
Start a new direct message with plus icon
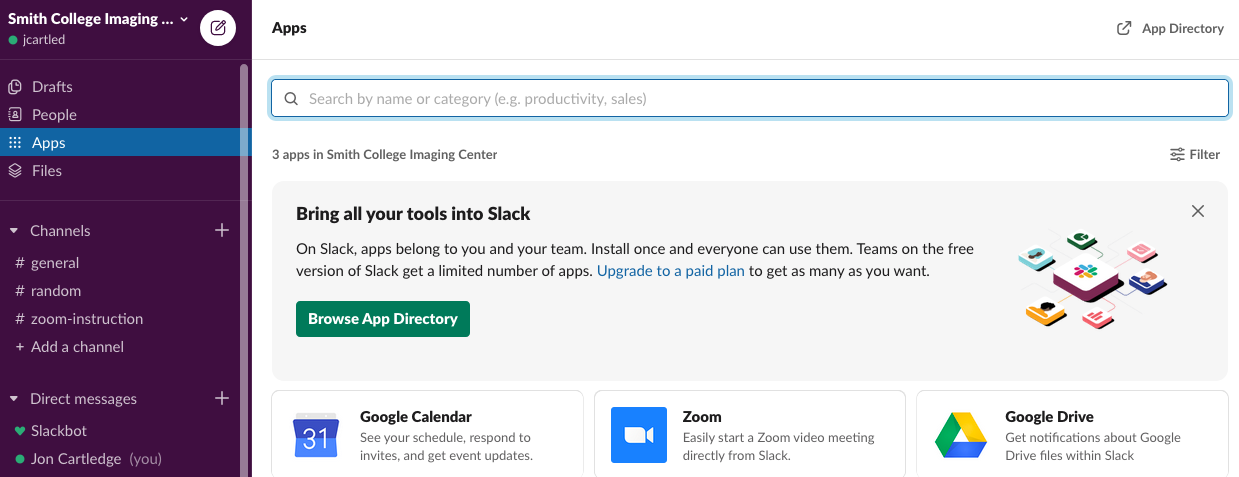(x=222, y=399)
